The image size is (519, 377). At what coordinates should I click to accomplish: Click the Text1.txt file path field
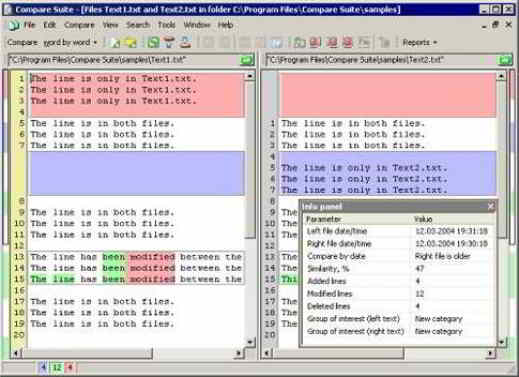tap(123, 60)
